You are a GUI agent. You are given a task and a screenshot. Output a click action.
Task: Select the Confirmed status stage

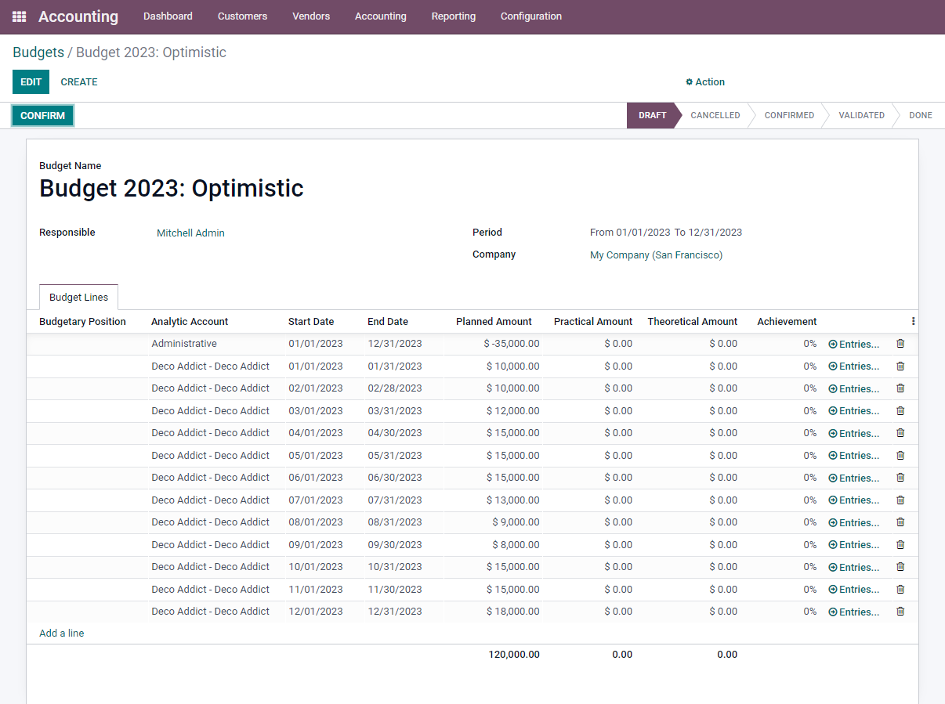pyautogui.click(x=789, y=115)
